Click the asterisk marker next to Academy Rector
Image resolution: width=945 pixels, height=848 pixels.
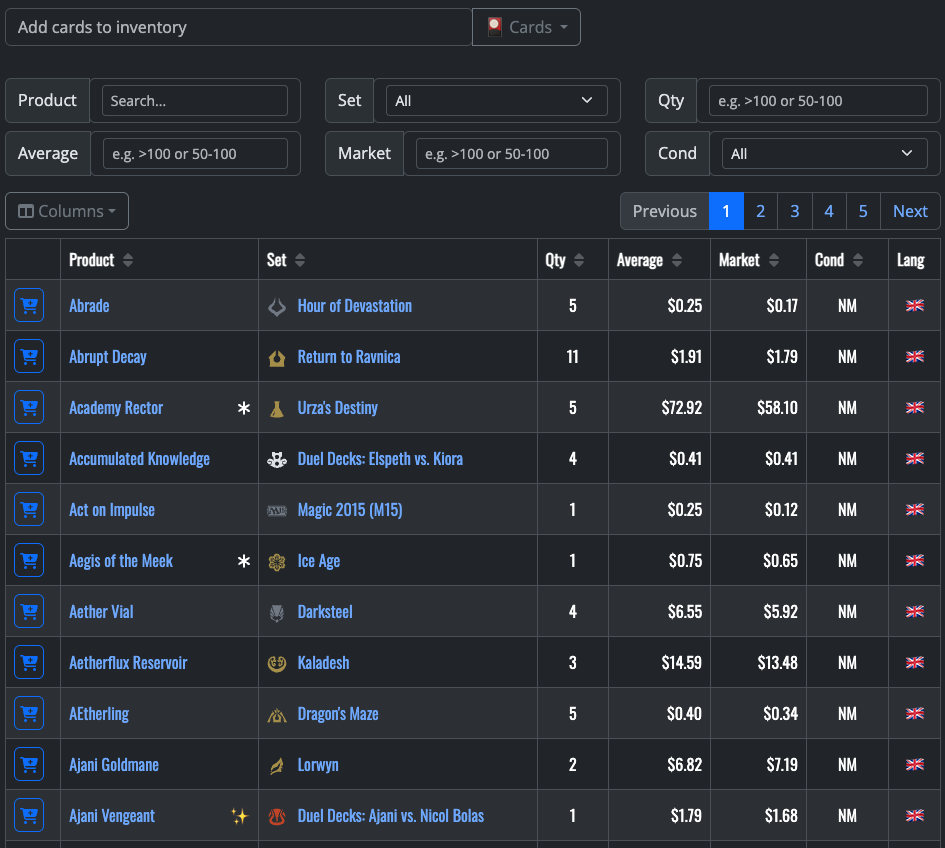(244, 407)
